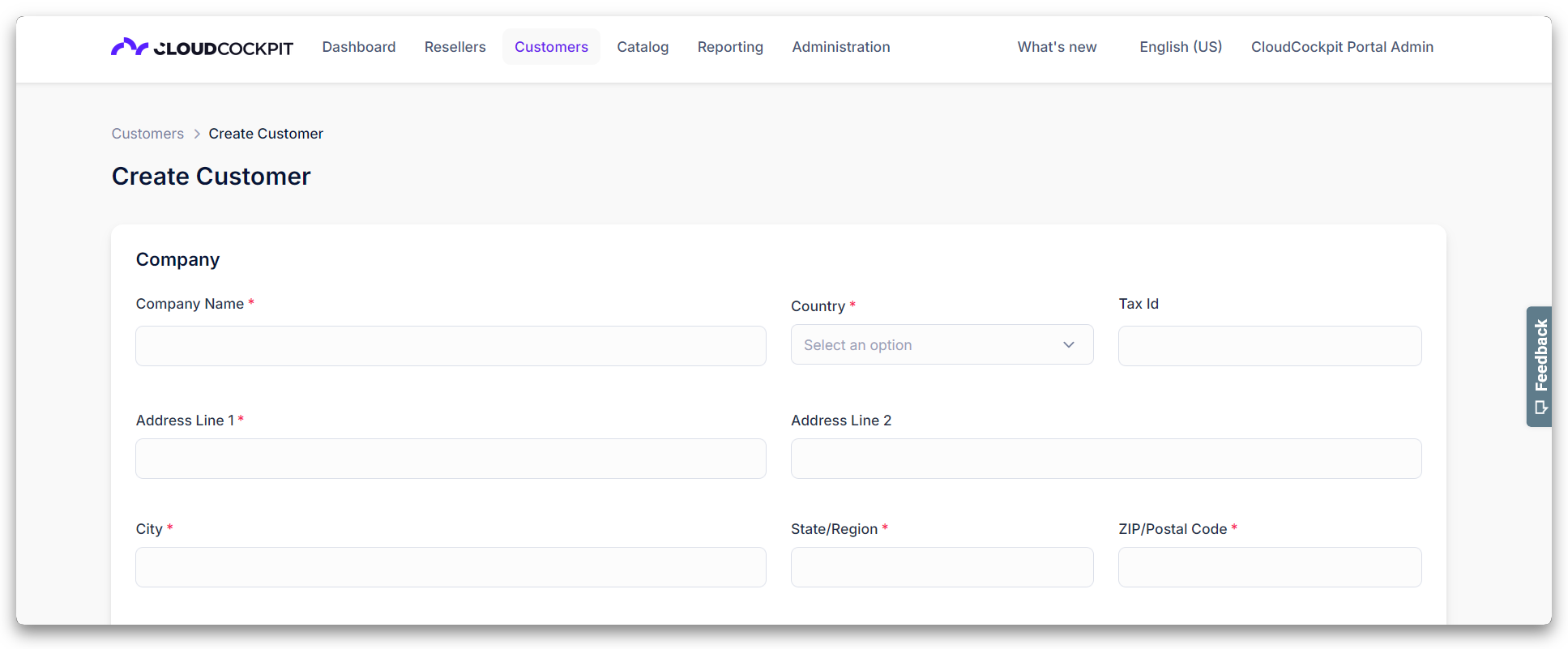Go to the Dashboard menu
Image resolution: width=1568 pixels, height=649 pixels.
coord(359,47)
